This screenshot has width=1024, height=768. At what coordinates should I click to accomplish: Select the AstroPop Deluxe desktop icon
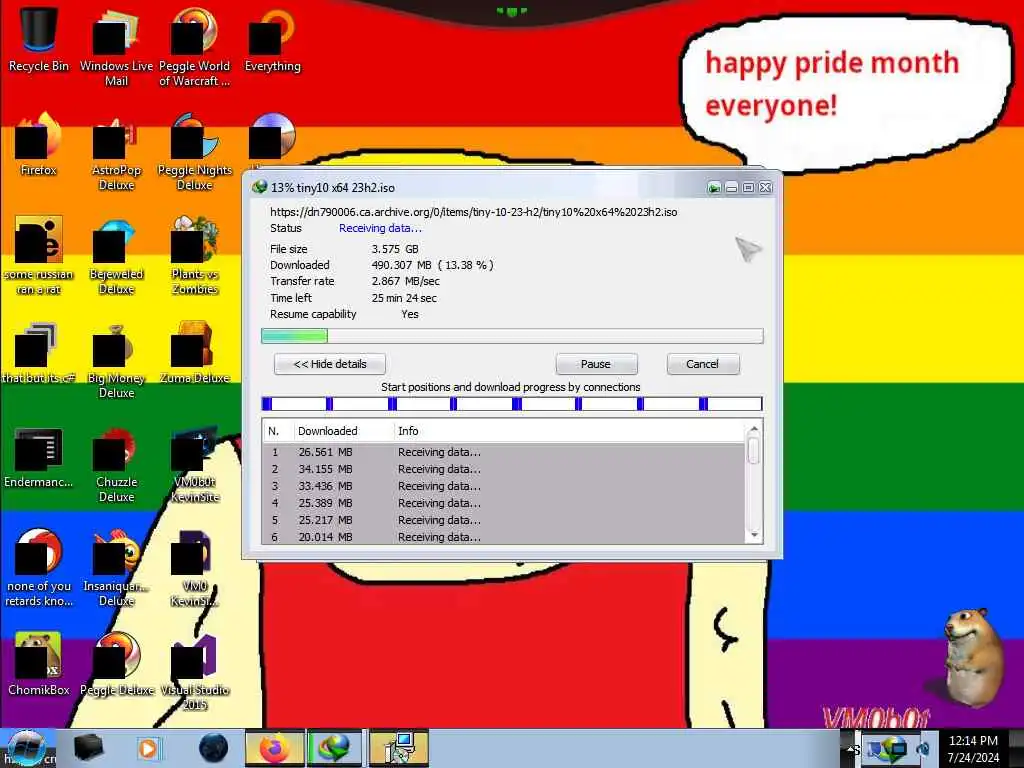tap(116, 152)
